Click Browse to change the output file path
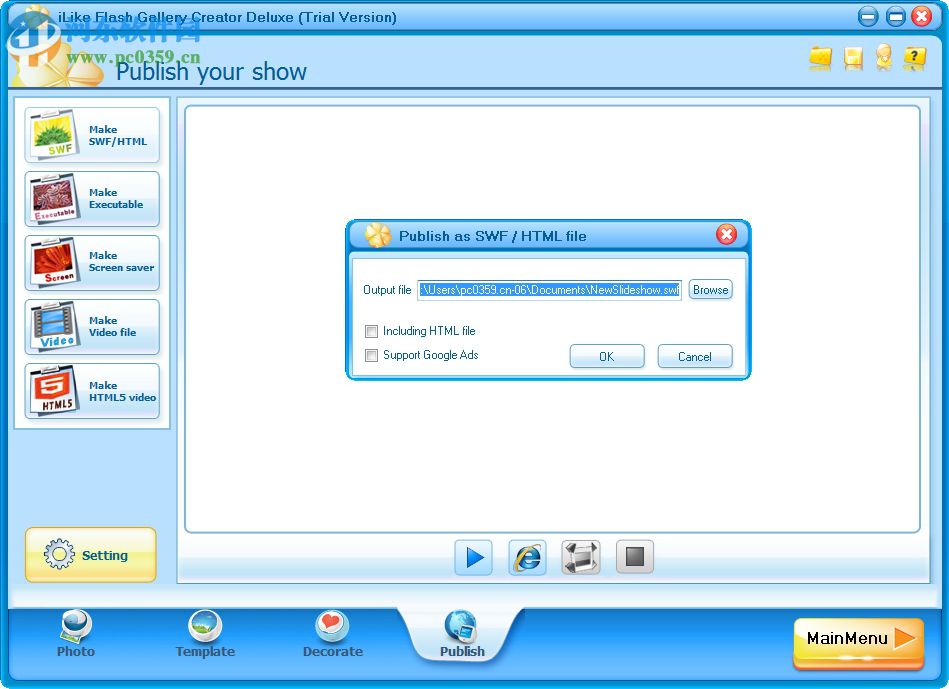The width and height of the screenshot is (949, 689). (x=710, y=290)
